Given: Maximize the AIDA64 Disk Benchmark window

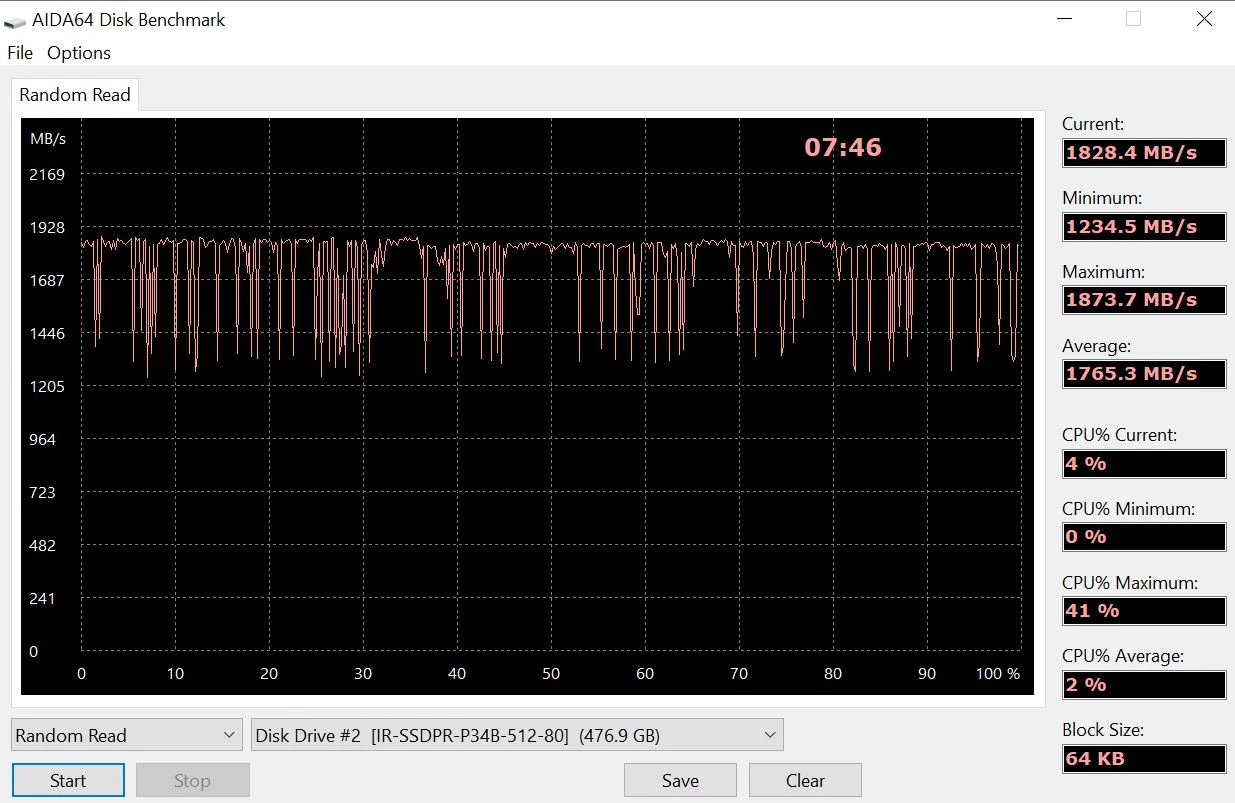Looking at the screenshot, I should [x=1133, y=19].
